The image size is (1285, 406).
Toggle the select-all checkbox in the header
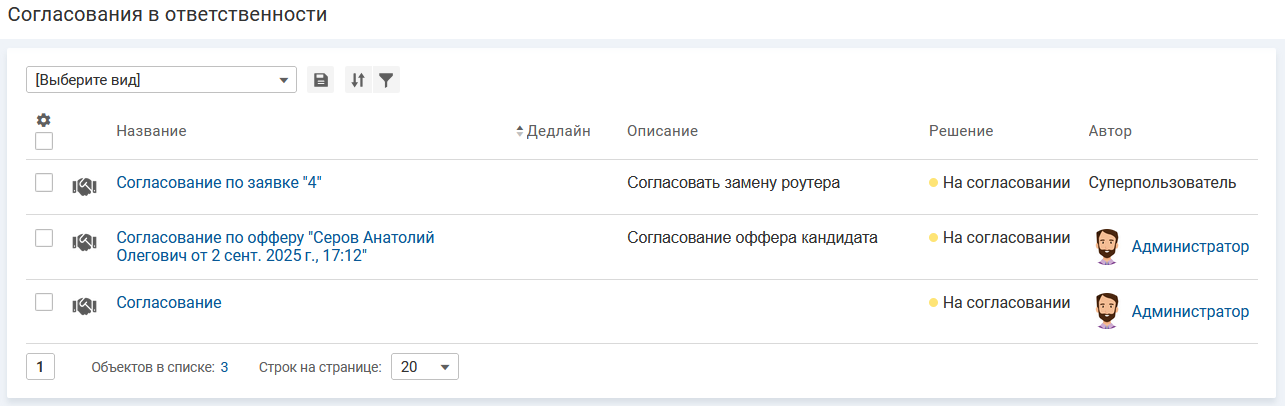point(44,141)
